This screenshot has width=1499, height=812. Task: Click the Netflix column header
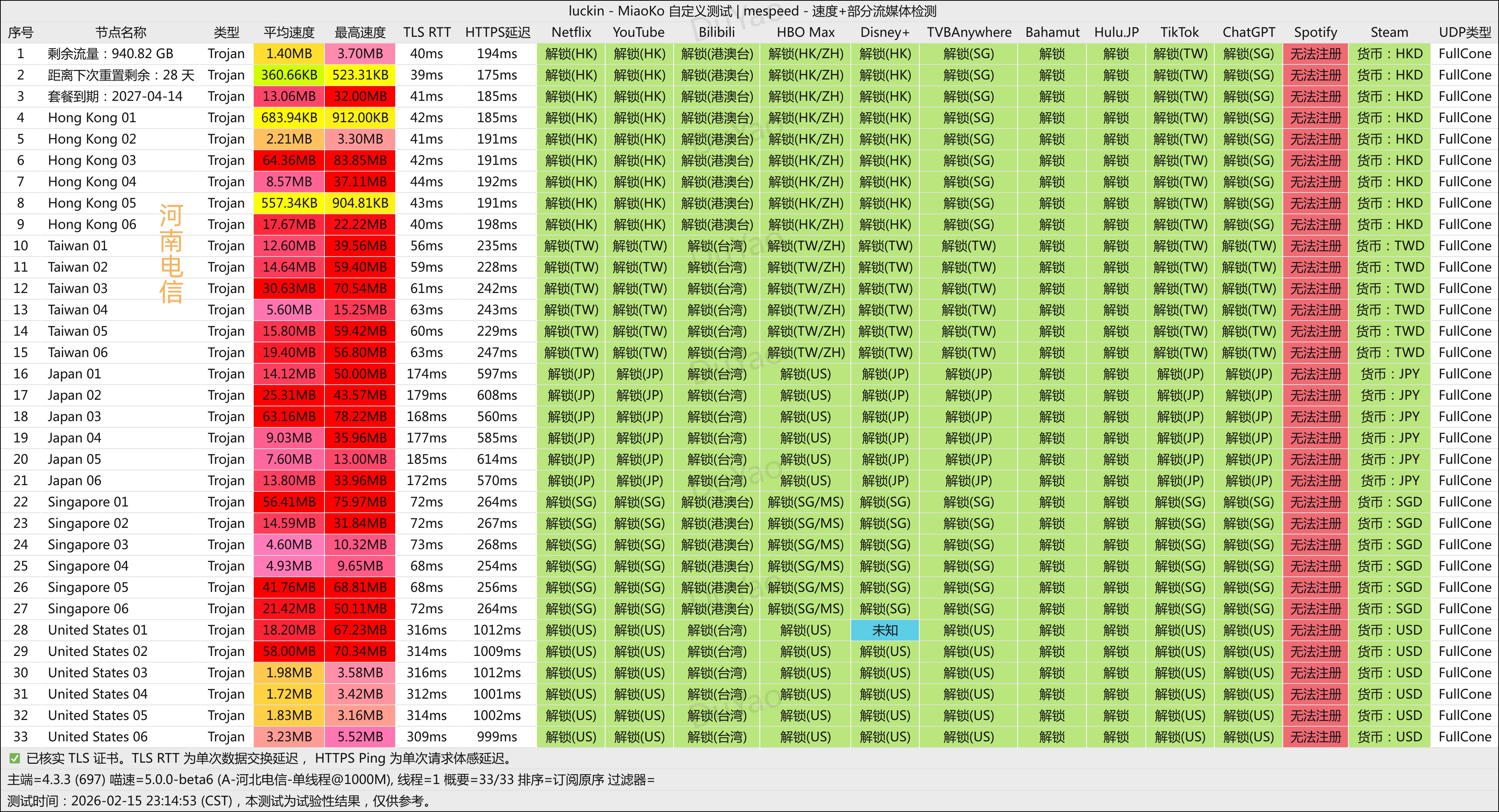coord(571,32)
